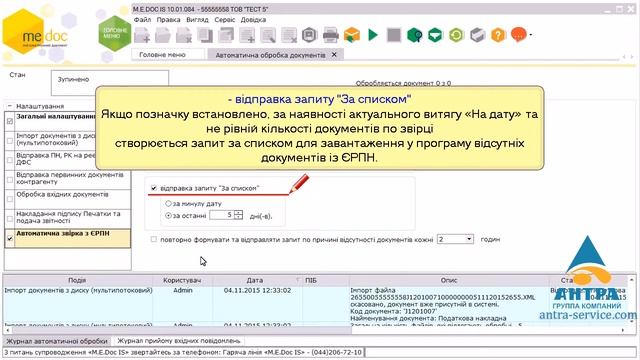
Task: Click the Опис column header
Action: pyautogui.click(x=449, y=280)
